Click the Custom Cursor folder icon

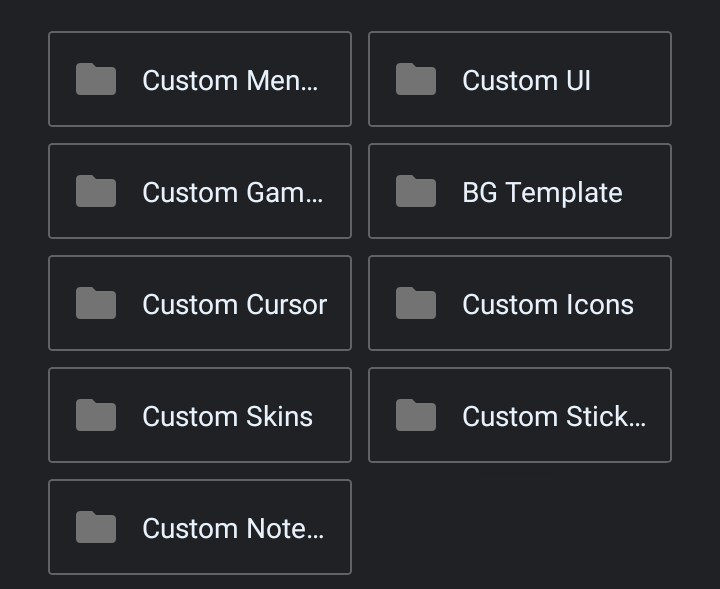coord(96,304)
